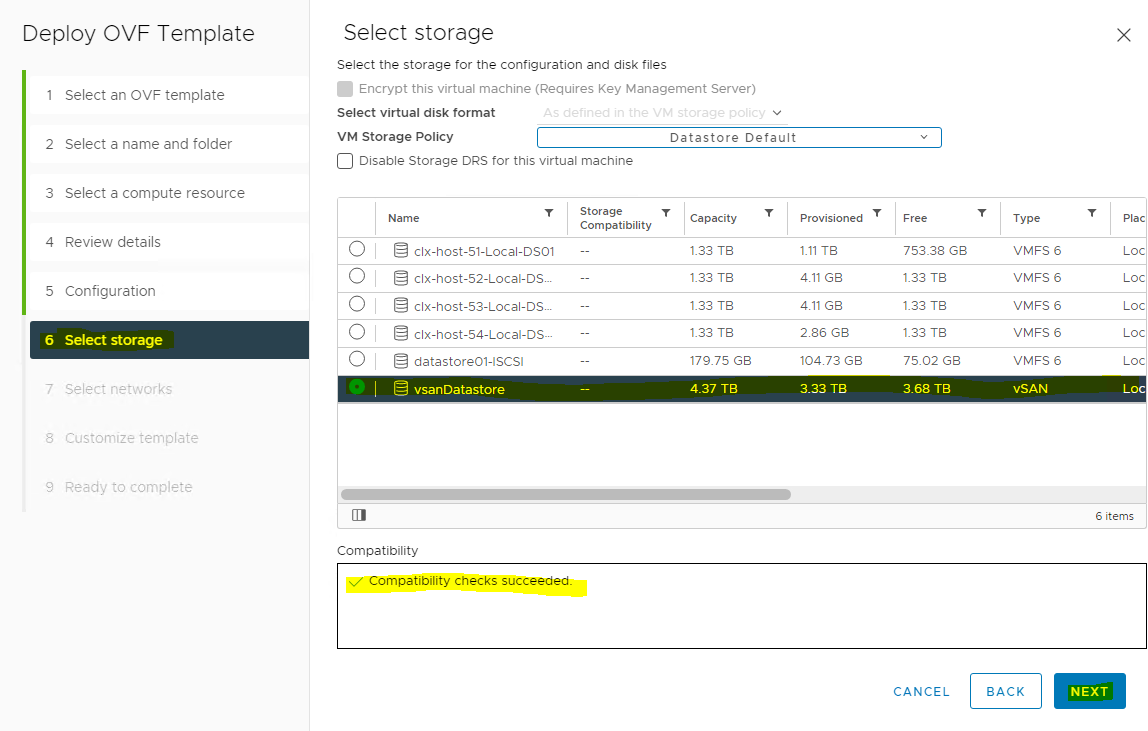This screenshot has height=731, width=1148.
Task: Click the Provisioned column filter icon
Action: click(x=877, y=213)
